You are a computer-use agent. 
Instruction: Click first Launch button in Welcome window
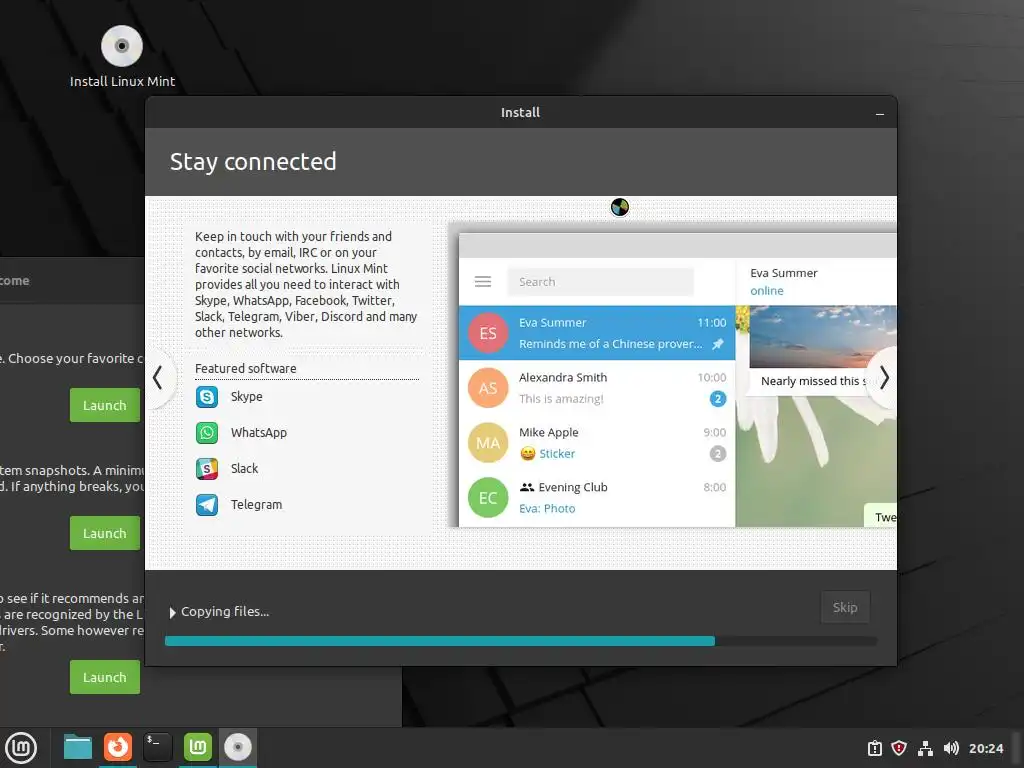104,405
